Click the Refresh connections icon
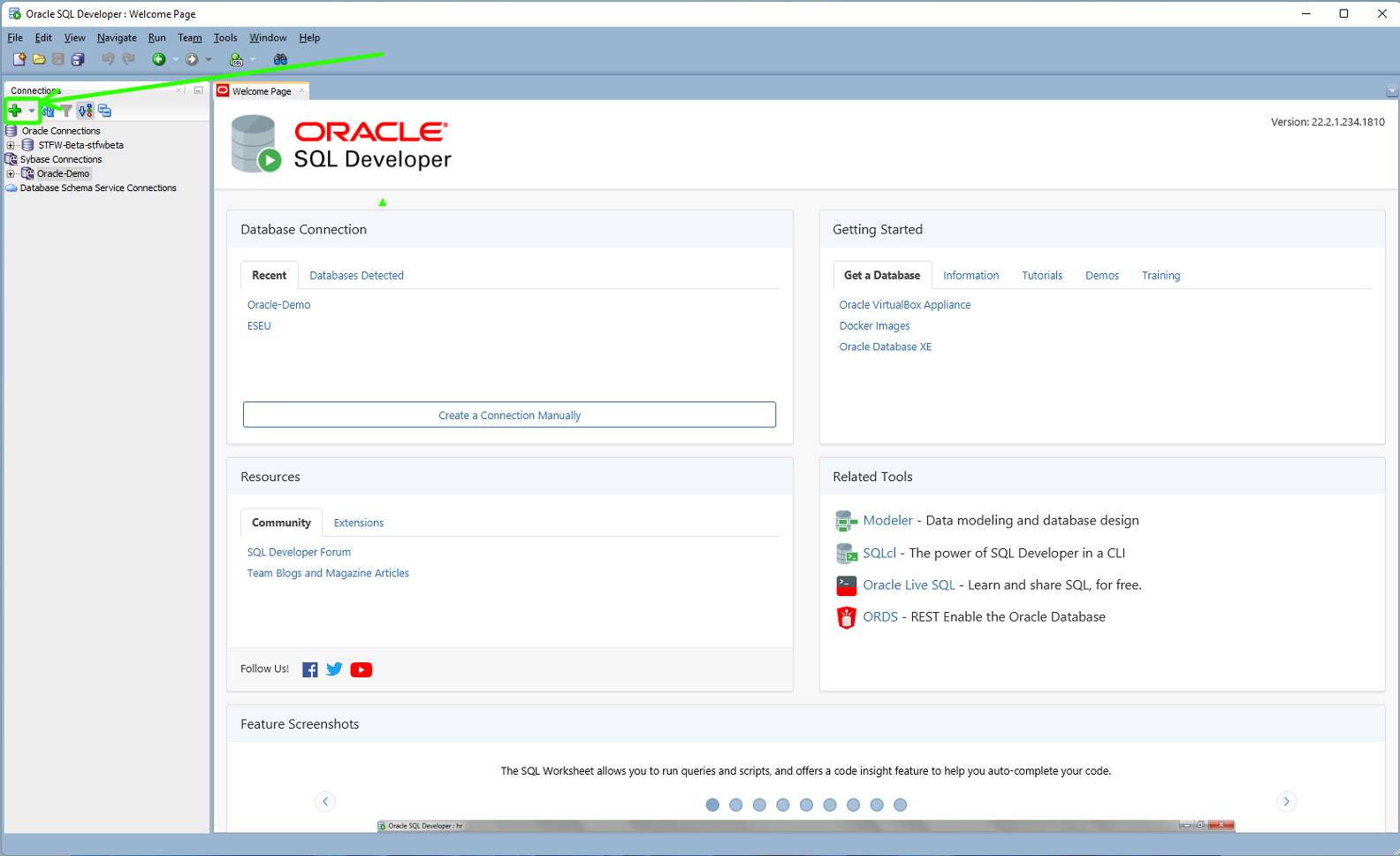This screenshot has height=856, width=1400. pyautogui.click(x=49, y=111)
